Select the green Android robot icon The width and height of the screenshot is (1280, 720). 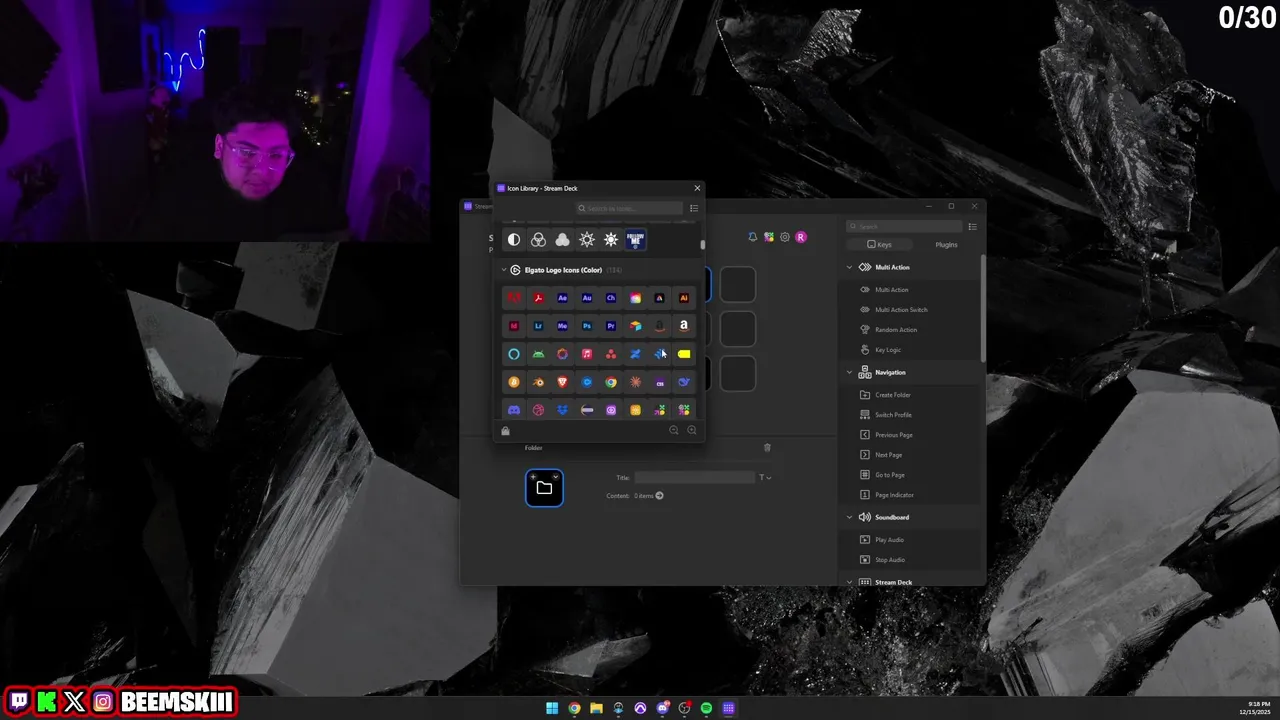coord(538,354)
